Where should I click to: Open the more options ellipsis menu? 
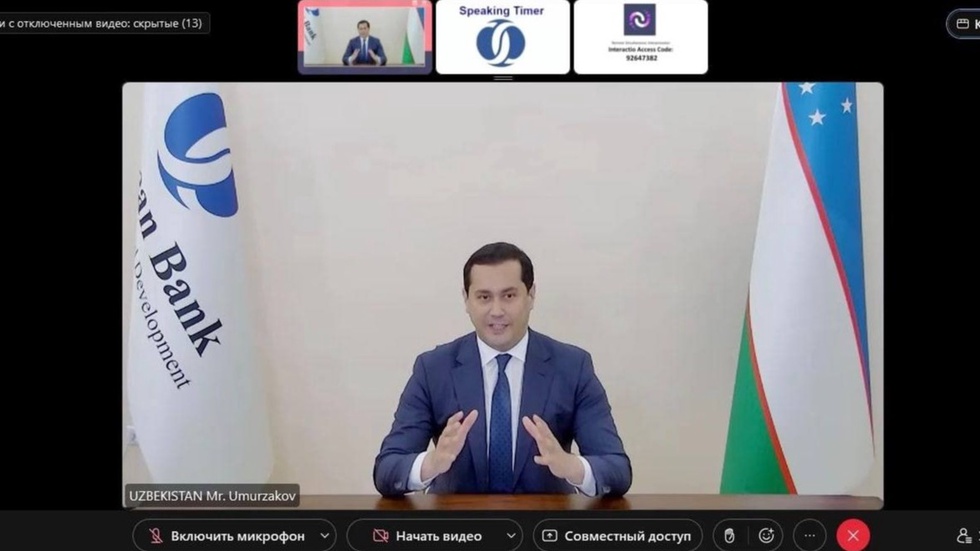pyautogui.click(x=810, y=536)
